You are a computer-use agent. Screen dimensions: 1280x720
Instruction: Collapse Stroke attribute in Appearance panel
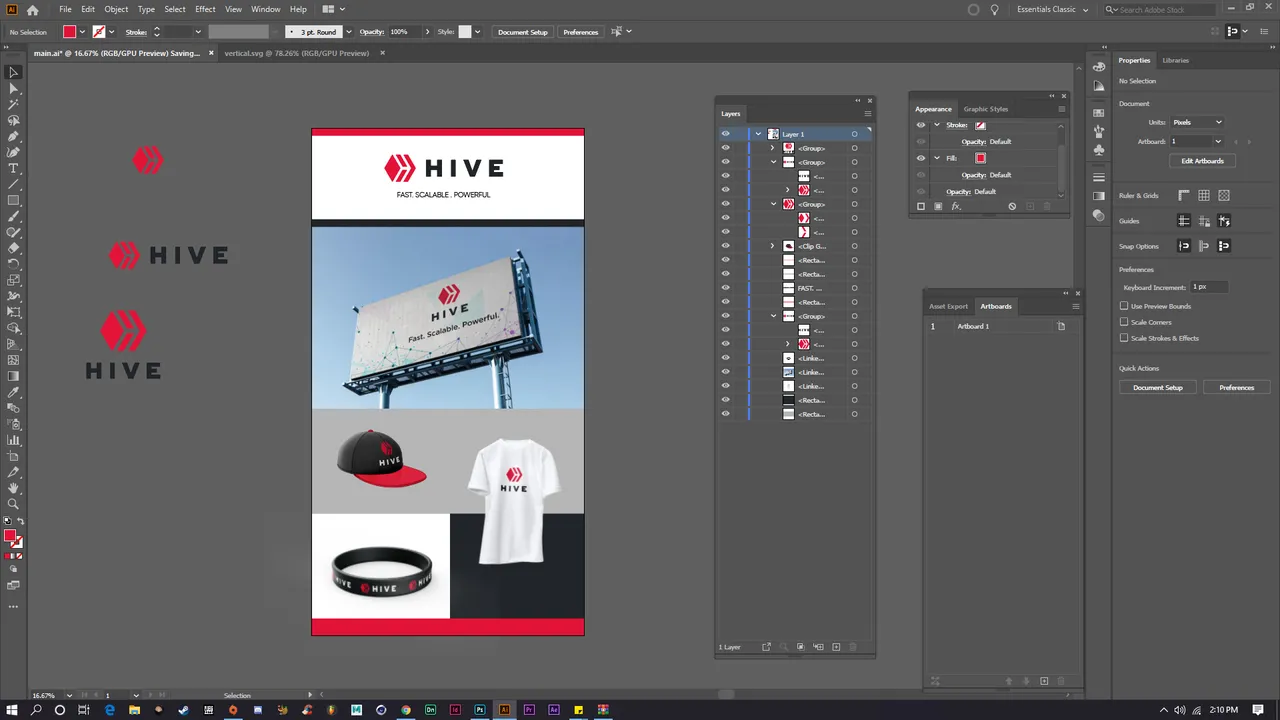pyautogui.click(x=937, y=125)
